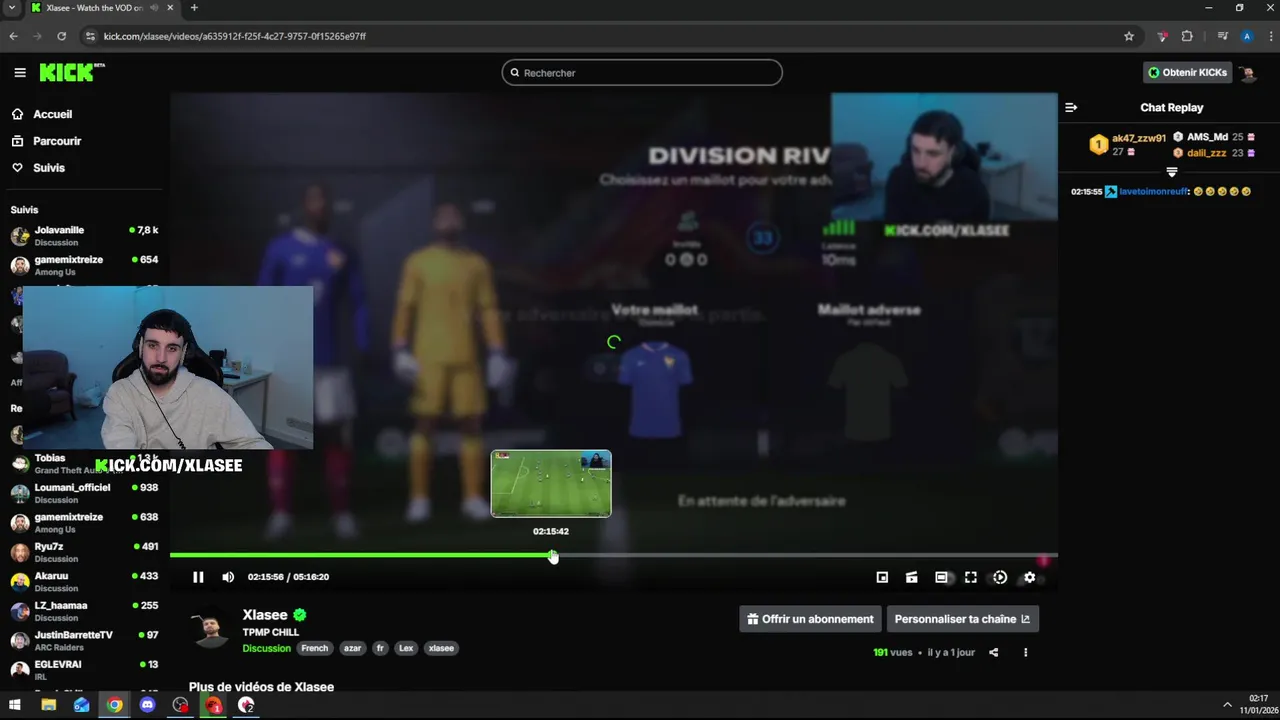
Task: Click Offrir un abonnement button
Action: coord(810,619)
